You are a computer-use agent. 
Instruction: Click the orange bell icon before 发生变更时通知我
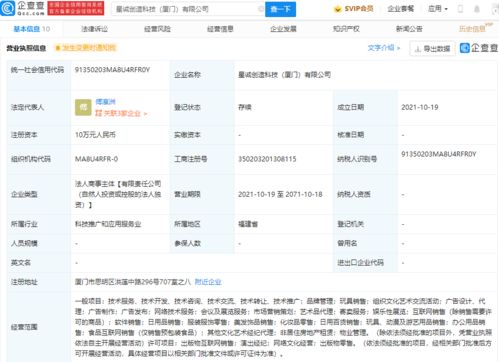tap(57, 48)
